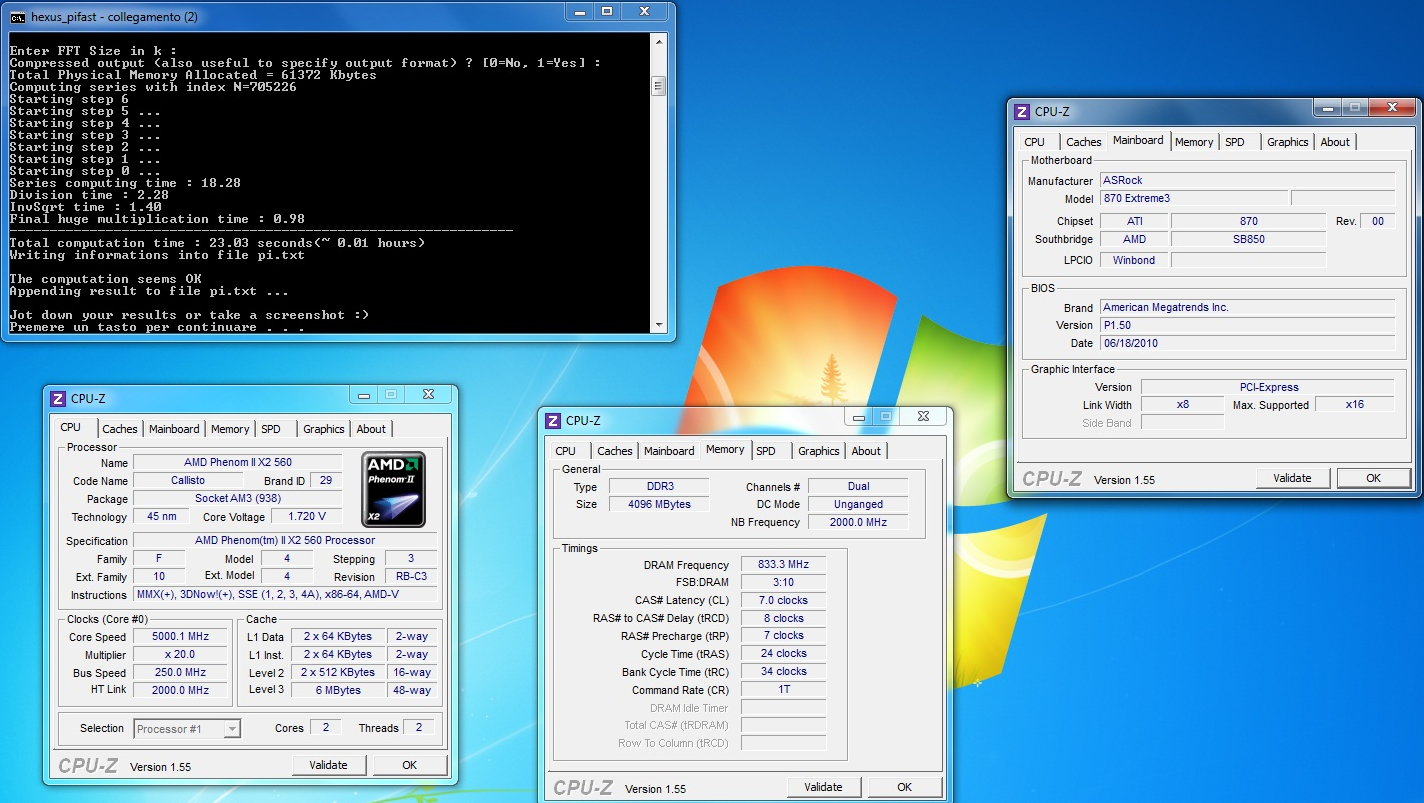Image resolution: width=1424 pixels, height=803 pixels.
Task: Click the console scrollbar down arrow
Action: tap(658, 324)
